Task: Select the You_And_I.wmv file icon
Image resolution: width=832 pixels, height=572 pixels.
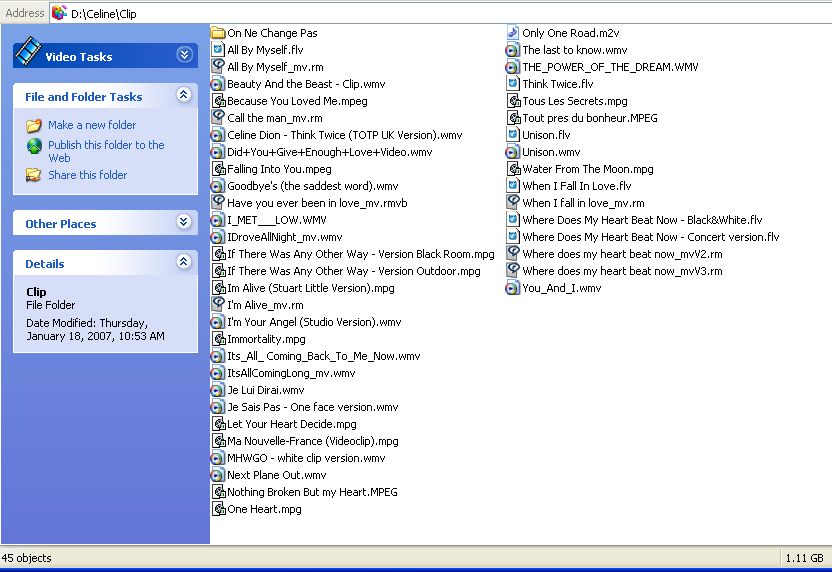Action: pos(513,288)
